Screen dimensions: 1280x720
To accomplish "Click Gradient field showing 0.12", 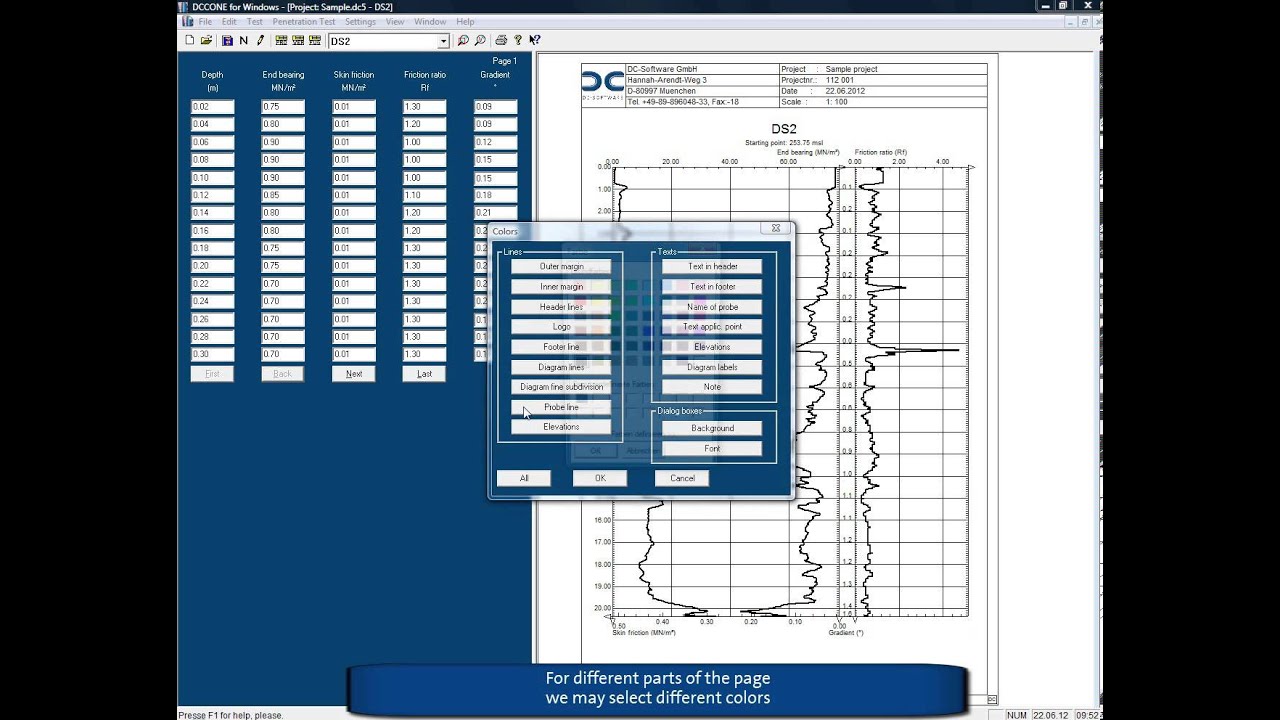I will [495, 143].
